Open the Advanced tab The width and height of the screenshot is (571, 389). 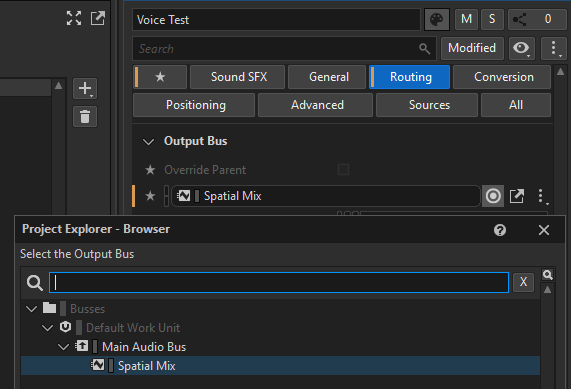coord(315,105)
